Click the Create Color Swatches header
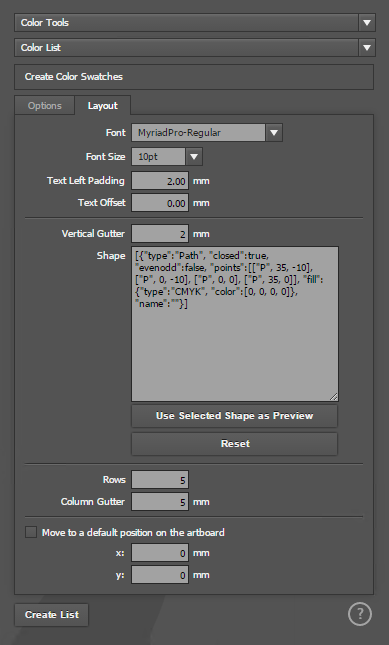Screen dimensions: 389x645 coord(194,77)
